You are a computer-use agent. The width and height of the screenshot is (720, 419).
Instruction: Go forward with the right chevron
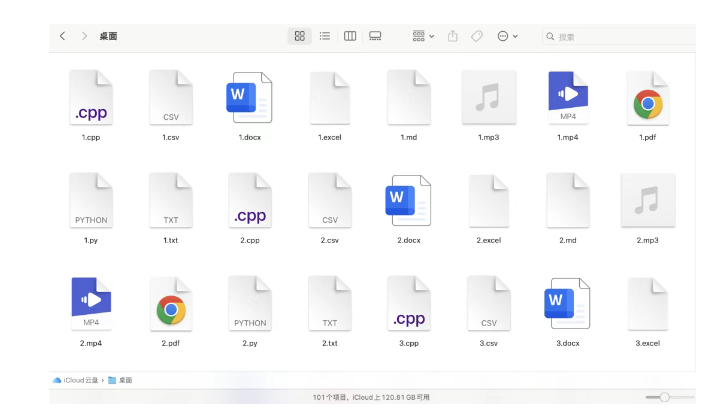84,36
